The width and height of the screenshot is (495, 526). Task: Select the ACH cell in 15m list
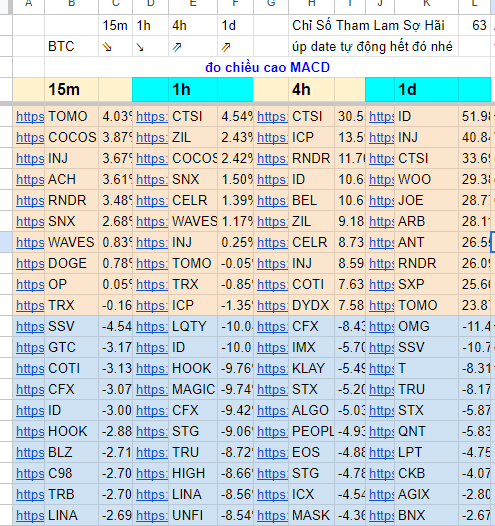click(x=71, y=179)
